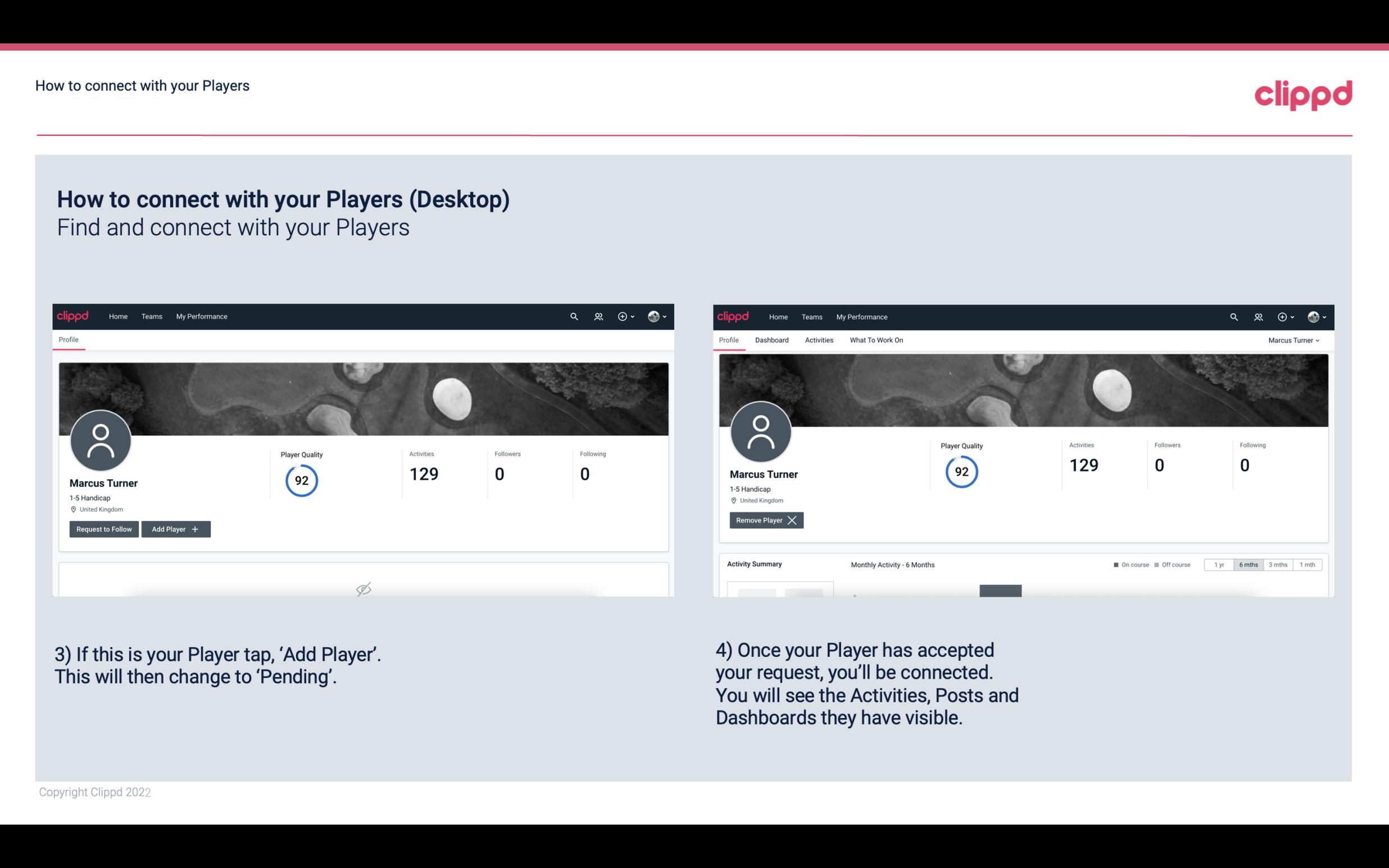The height and width of the screenshot is (868, 1389).
Task: Select the 'Teams' menu item right nav
Action: (x=810, y=317)
